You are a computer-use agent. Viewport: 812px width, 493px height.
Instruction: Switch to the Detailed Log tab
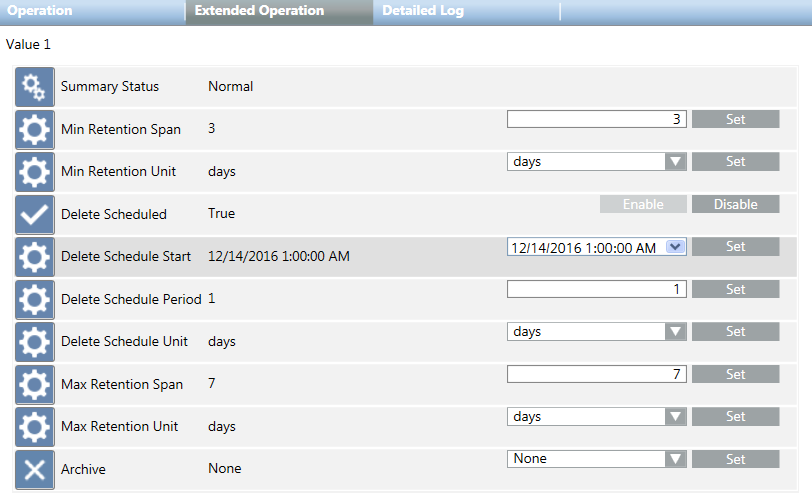click(423, 11)
